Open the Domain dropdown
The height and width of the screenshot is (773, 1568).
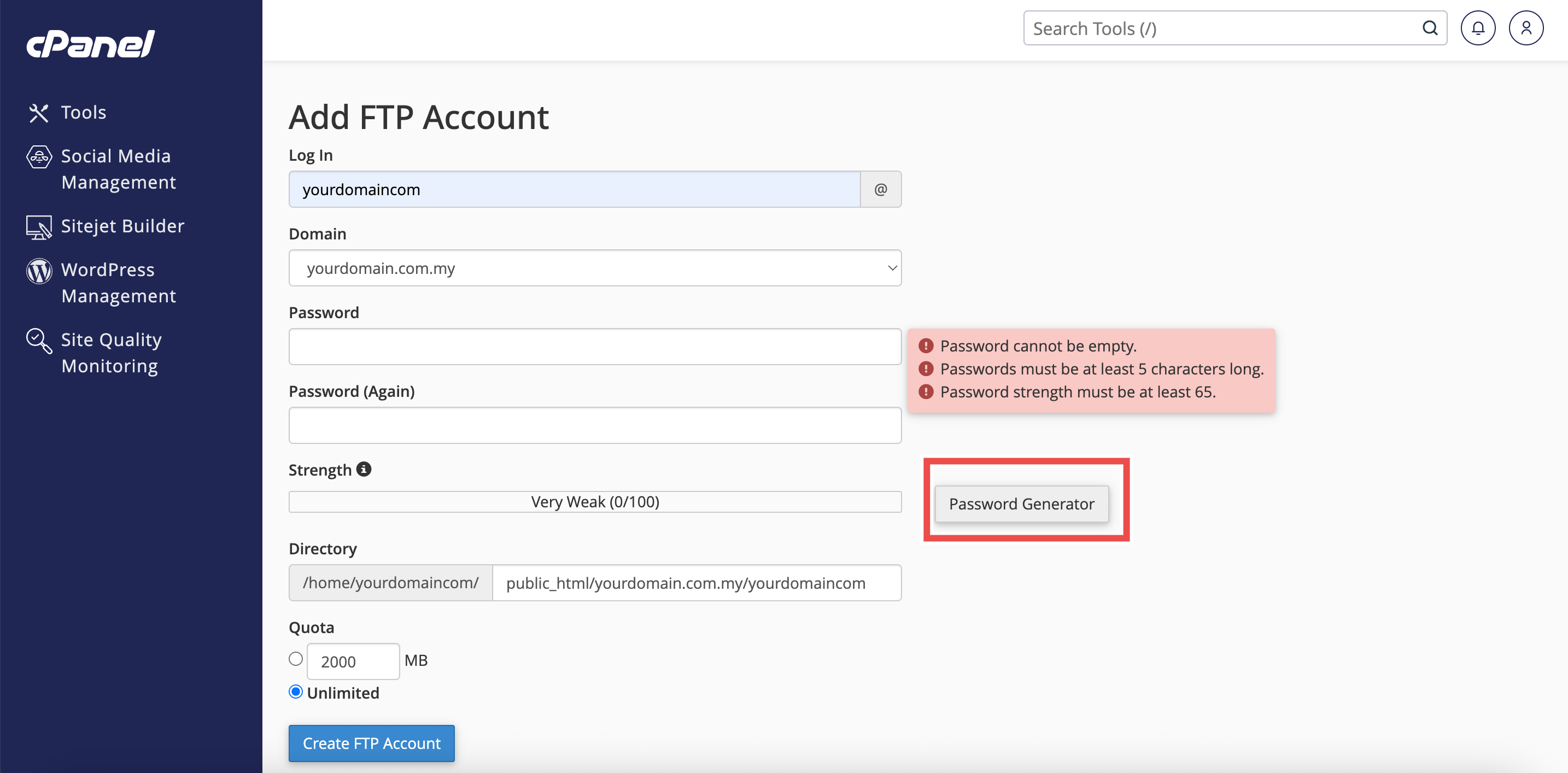pyautogui.click(x=595, y=268)
